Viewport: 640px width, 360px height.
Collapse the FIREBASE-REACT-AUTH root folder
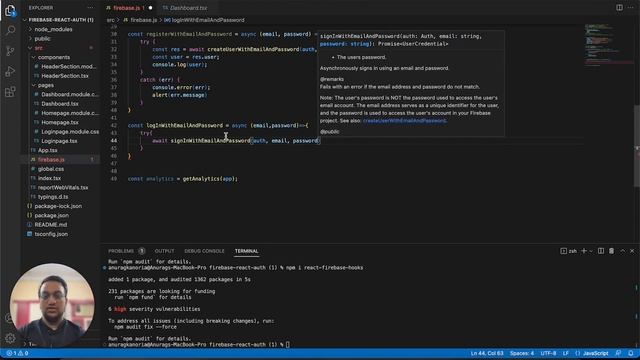tap(60, 20)
